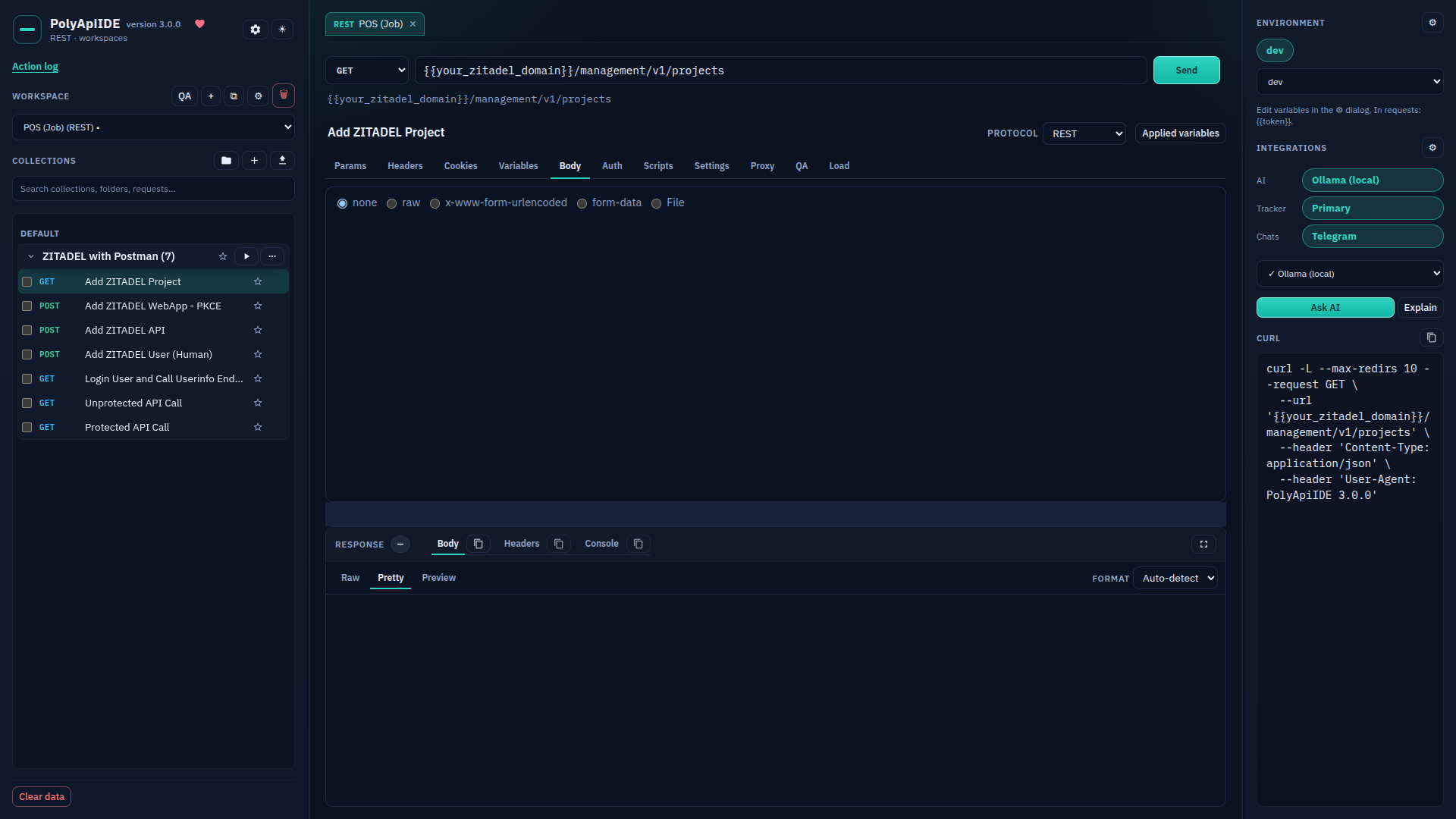Add a new workspace with plus icon
This screenshot has height=819, width=1456.
[211, 96]
